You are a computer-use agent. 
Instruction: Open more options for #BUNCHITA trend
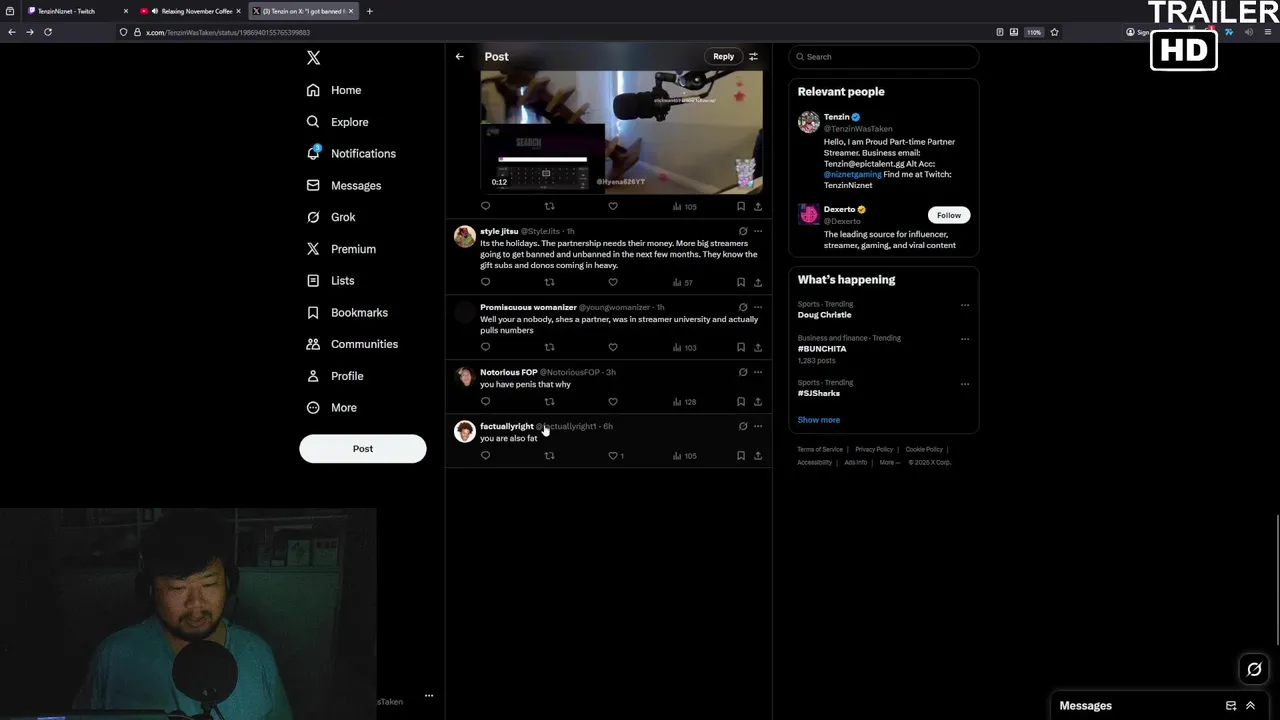[x=965, y=339]
